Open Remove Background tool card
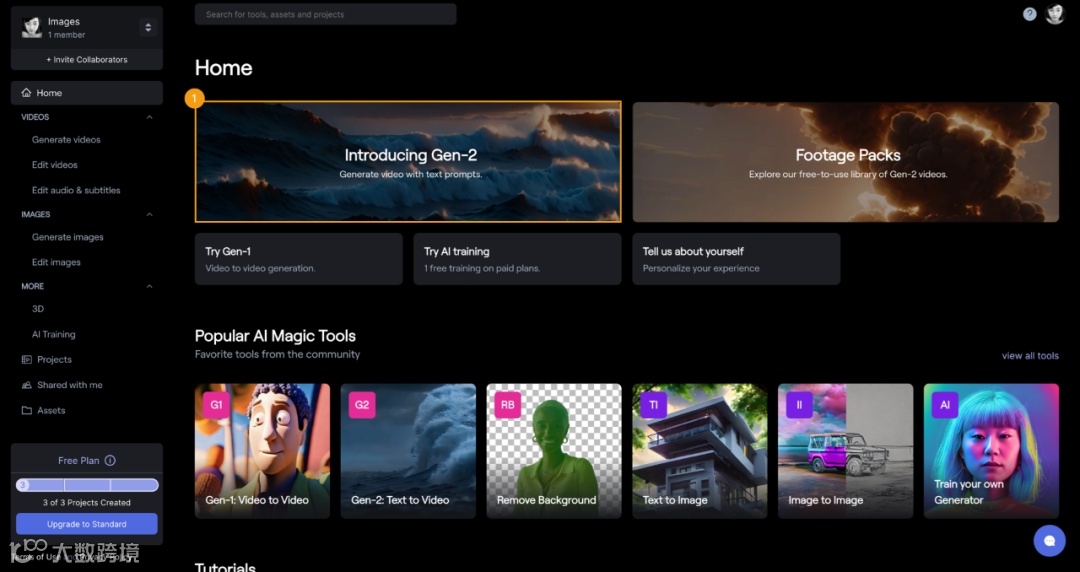 coord(554,451)
